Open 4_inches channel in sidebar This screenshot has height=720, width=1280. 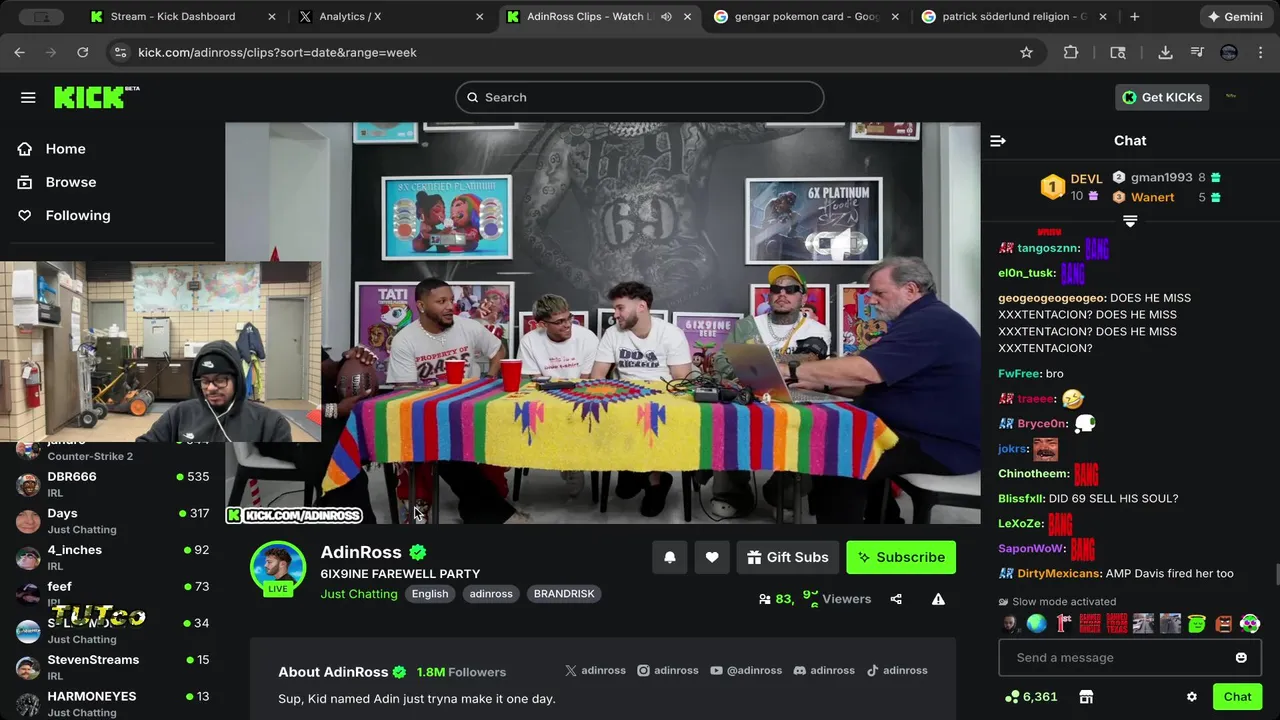point(113,557)
